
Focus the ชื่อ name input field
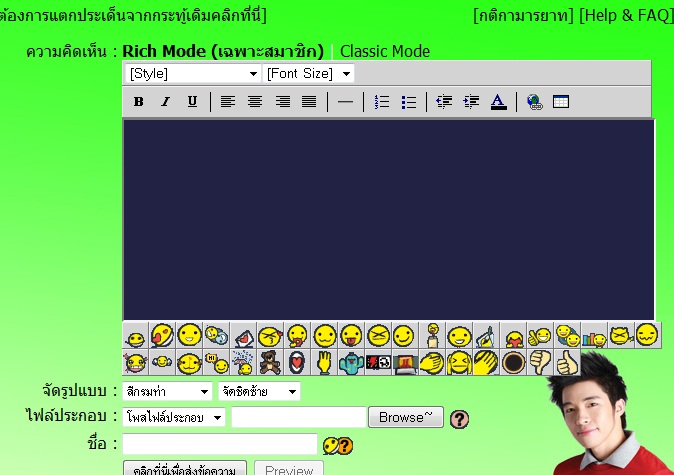pyautogui.click(x=220, y=444)
